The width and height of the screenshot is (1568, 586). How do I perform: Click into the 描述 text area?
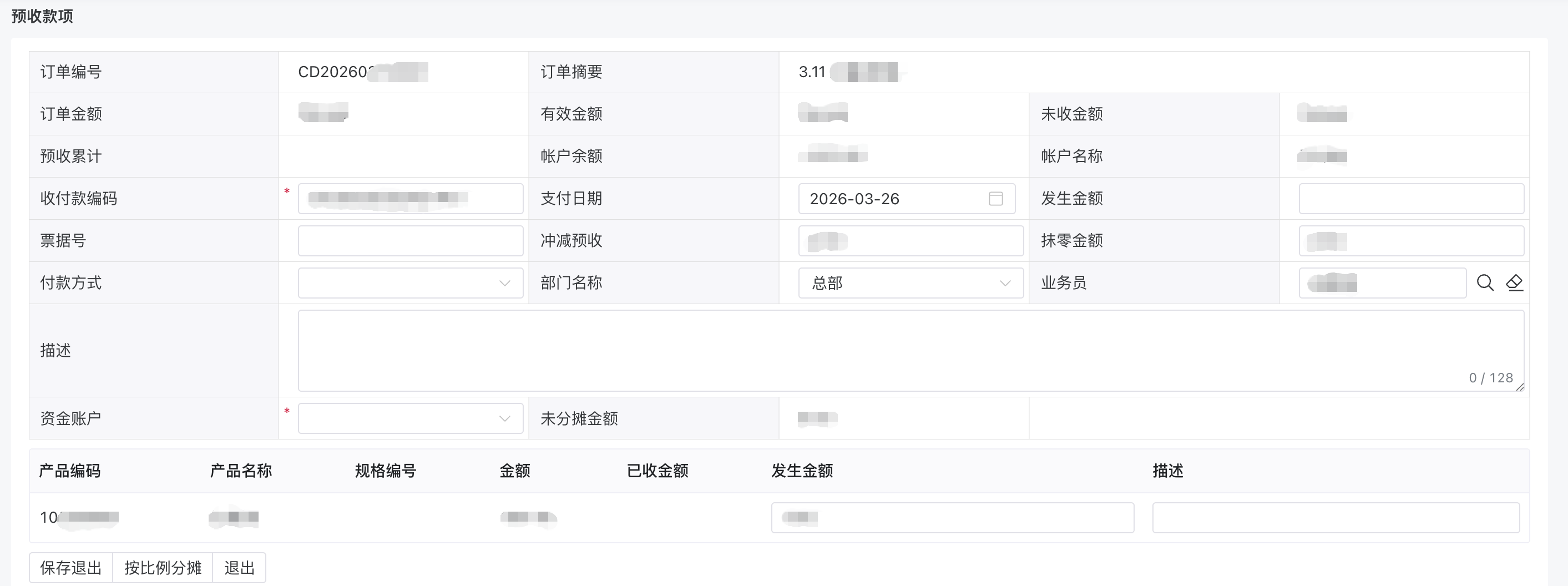[x=910, y=351]
